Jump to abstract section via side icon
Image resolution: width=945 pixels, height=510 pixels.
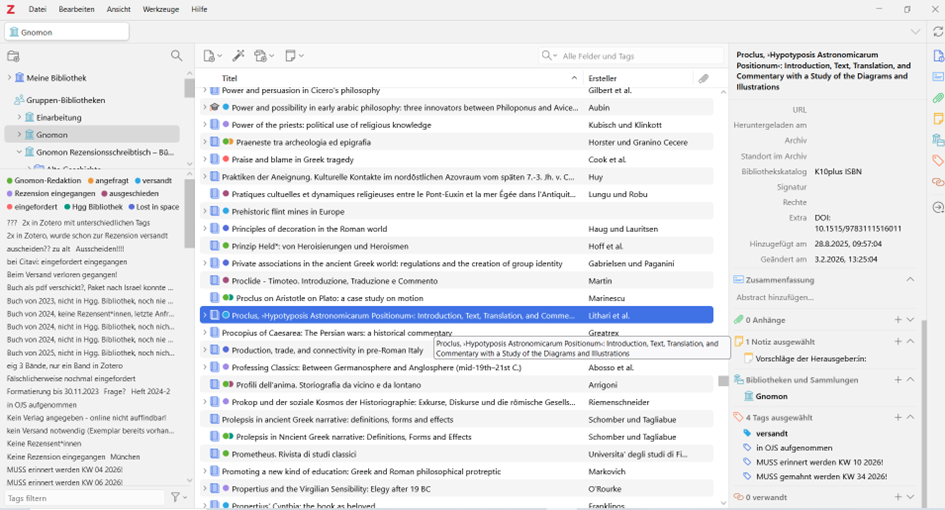(x=938, y=77)
